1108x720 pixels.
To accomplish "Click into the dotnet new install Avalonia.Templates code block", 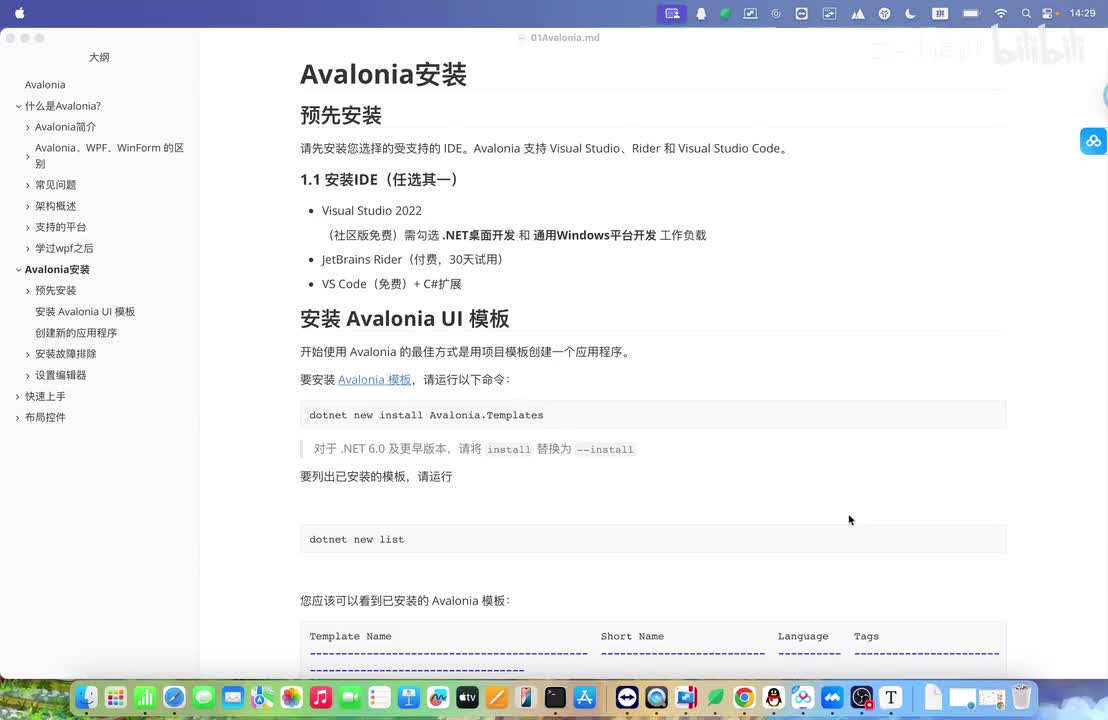I will (x=653, y=415).
